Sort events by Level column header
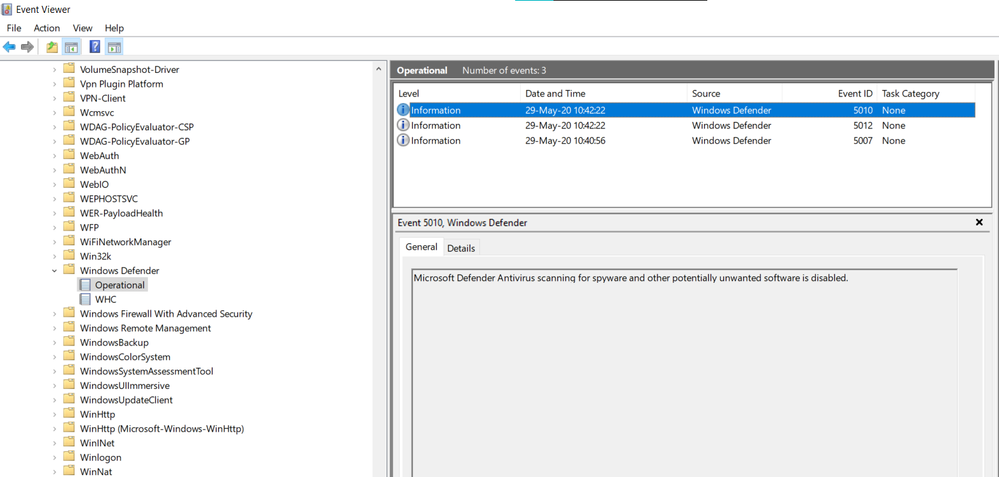This screenshot has height=477, width=999. pyautogui.click(x=457, y=94)
